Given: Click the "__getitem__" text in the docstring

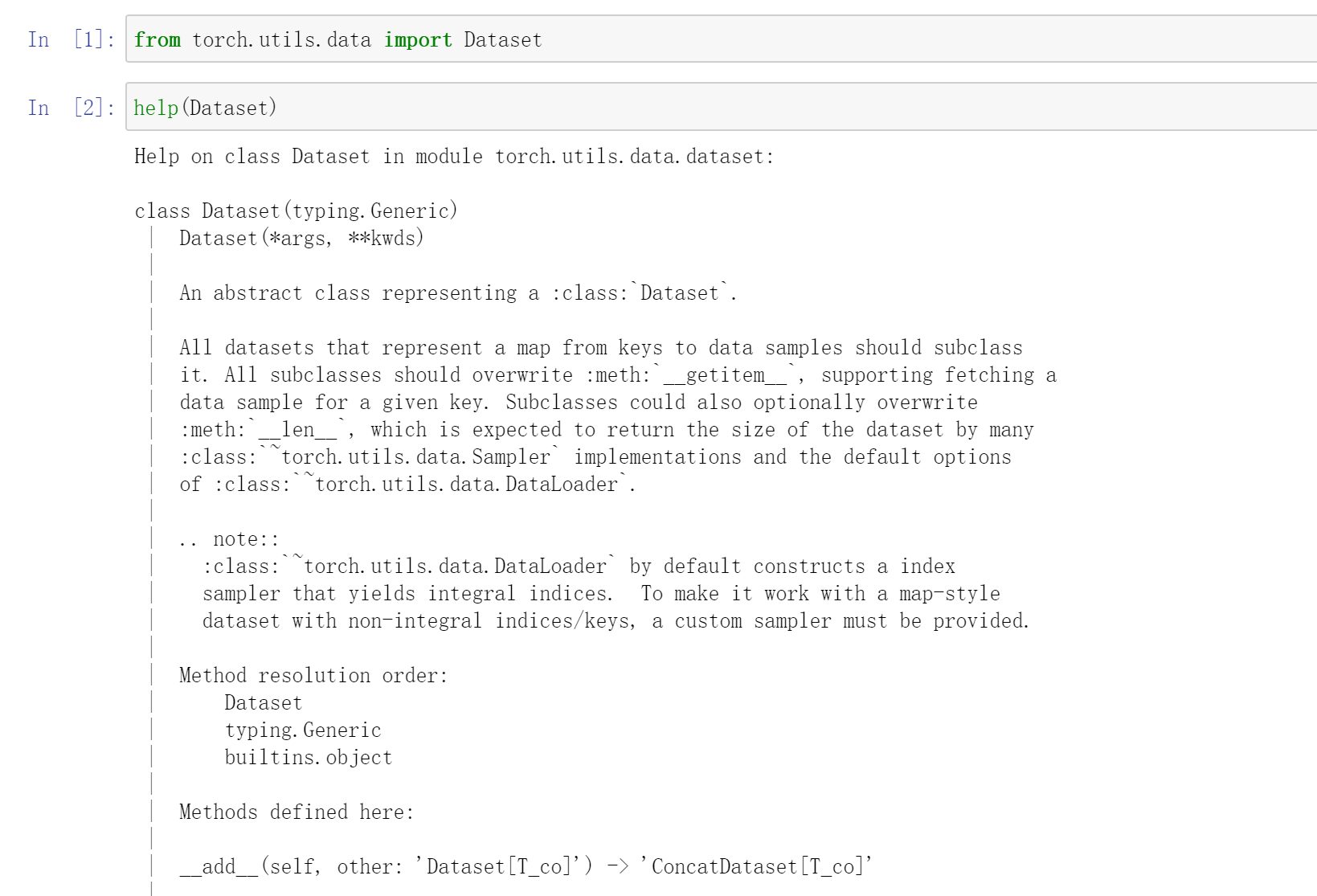Looking at the screenshot, I should (x=725, y=375).
